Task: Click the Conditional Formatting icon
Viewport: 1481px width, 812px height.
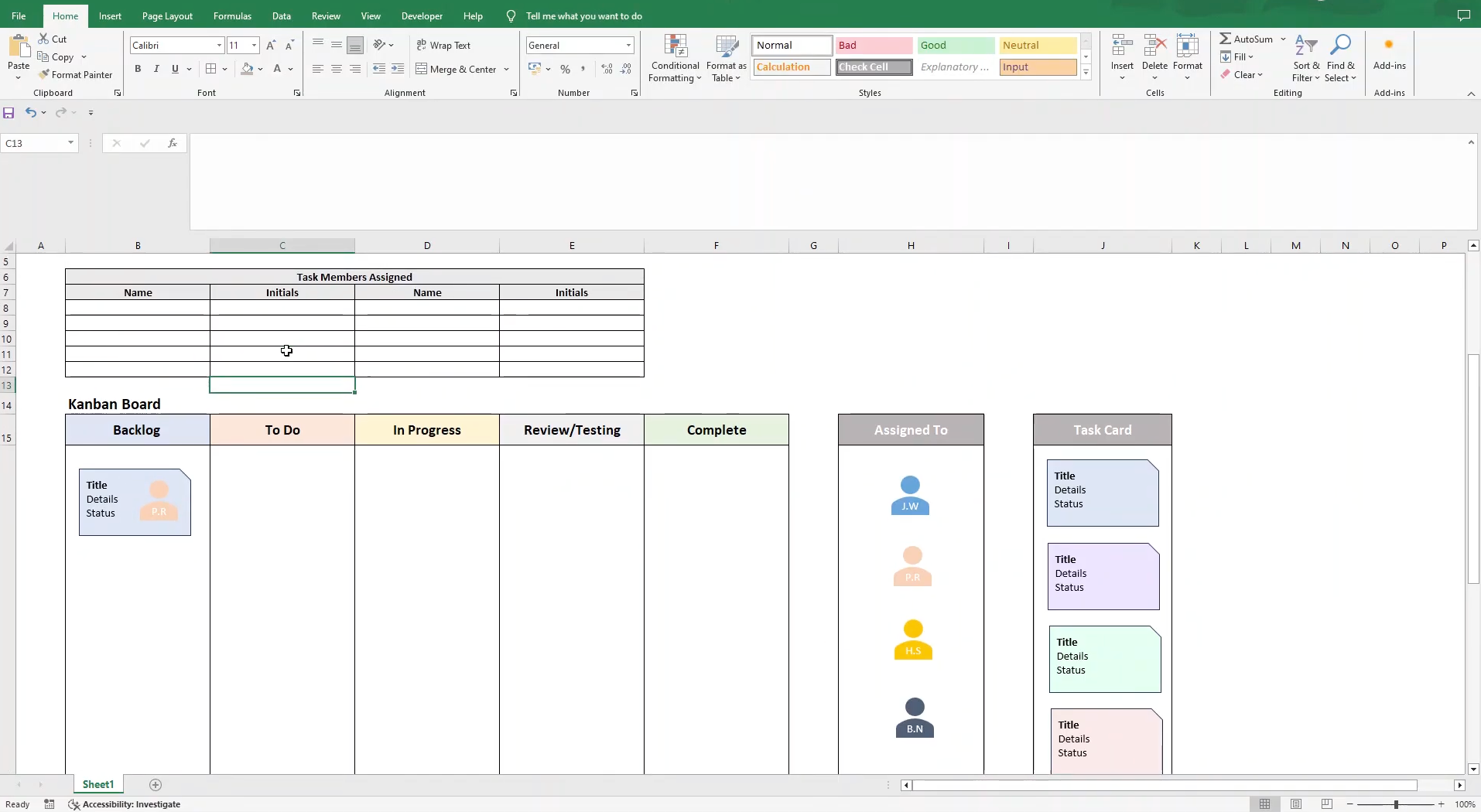Action: click(x=676, y=48)
